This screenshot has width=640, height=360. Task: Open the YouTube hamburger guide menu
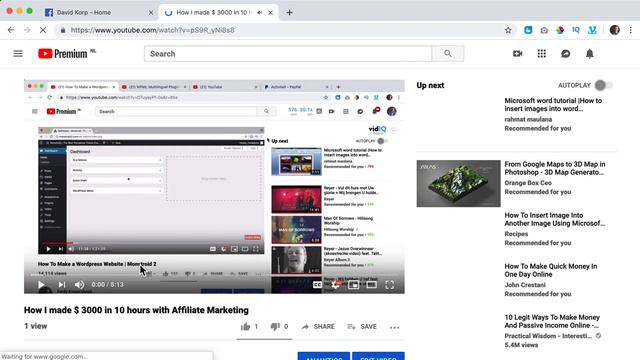pyautogui.click(x=18, y=53)
